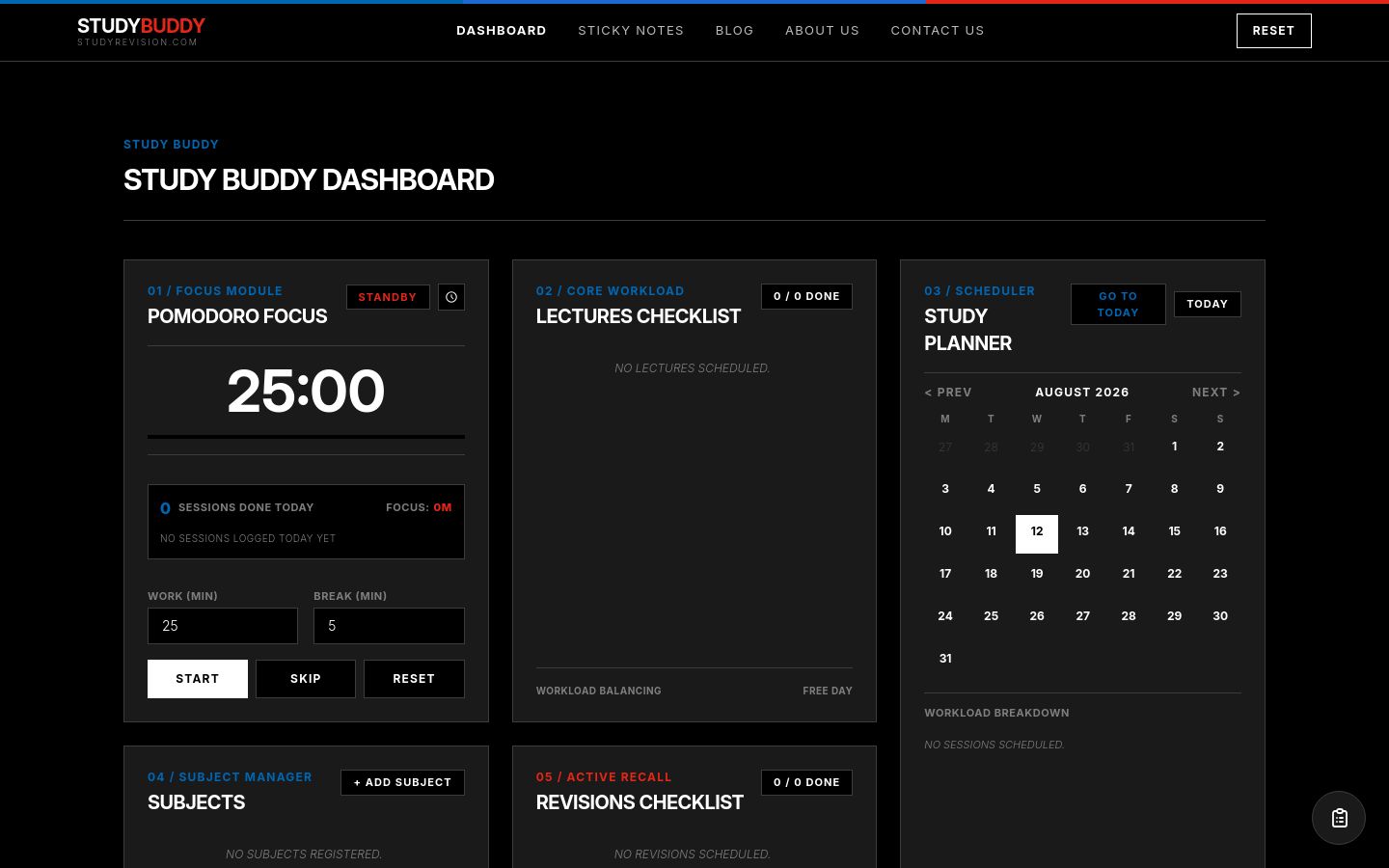The image size is (1389, 868).
Task: Click the Go To Today button
Action: [x=1118, y=304]
